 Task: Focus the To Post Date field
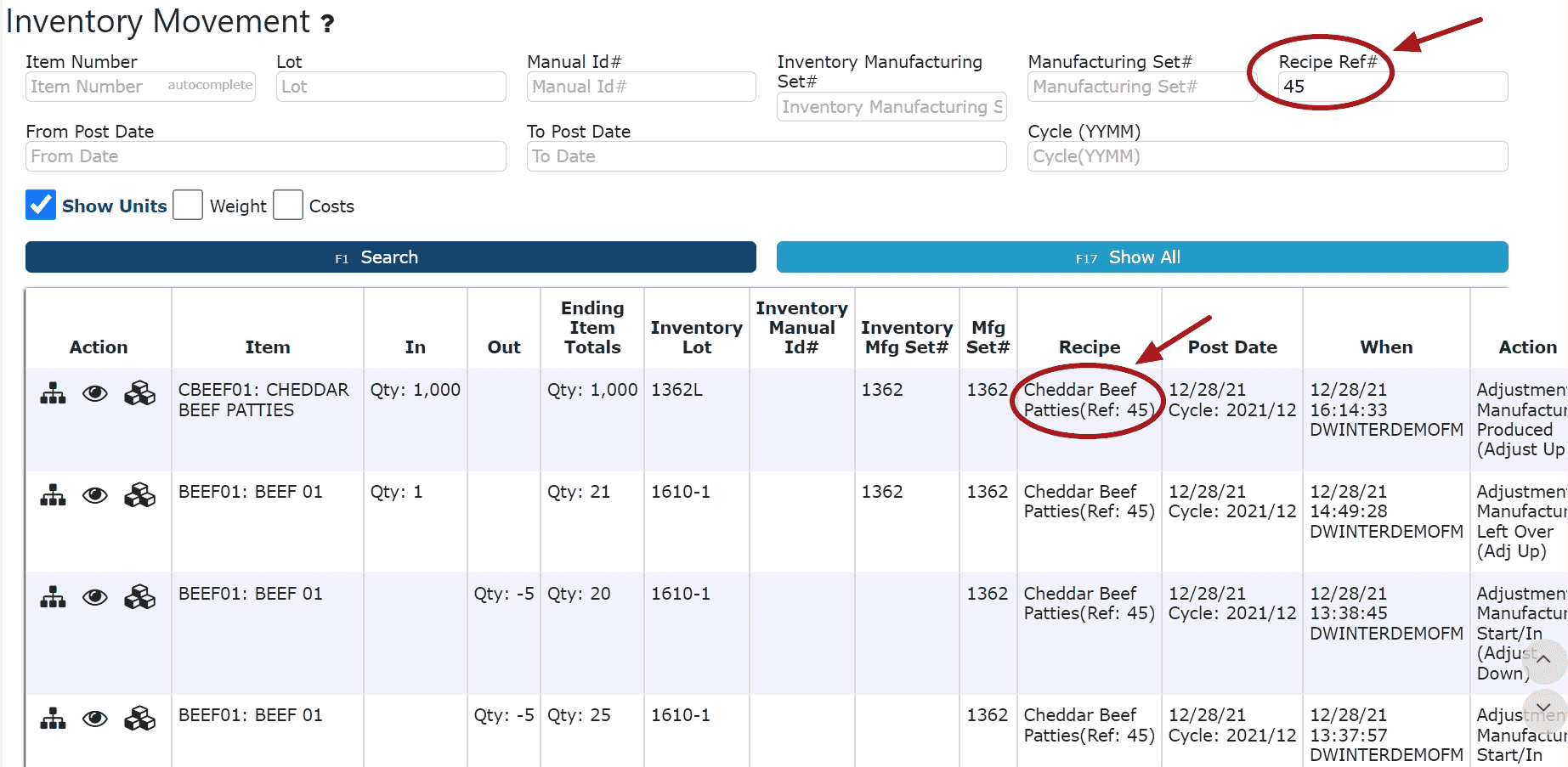[767, 156]
